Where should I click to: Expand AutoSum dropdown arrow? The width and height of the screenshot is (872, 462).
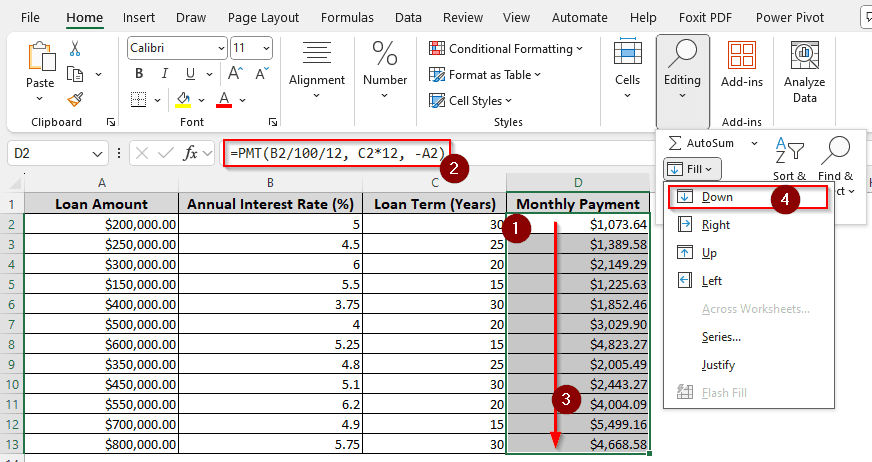(754, 143)
